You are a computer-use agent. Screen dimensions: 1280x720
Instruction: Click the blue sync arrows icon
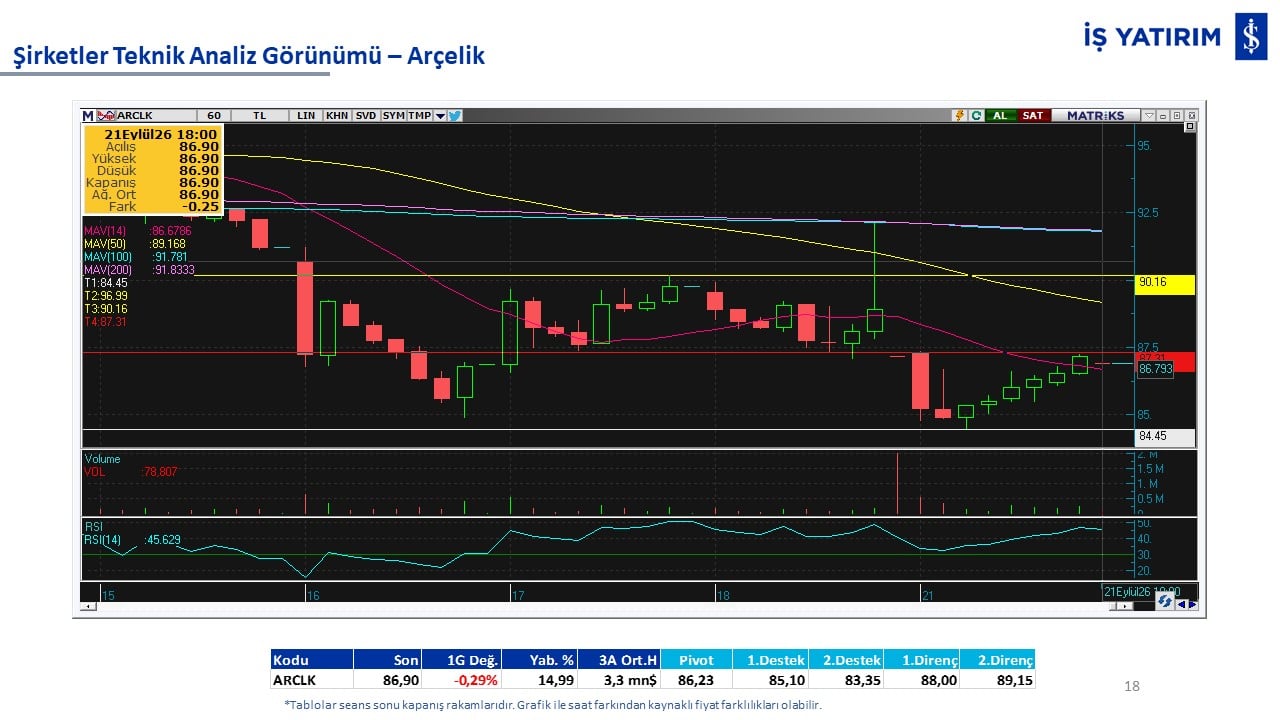click(x=1165, y=600)
